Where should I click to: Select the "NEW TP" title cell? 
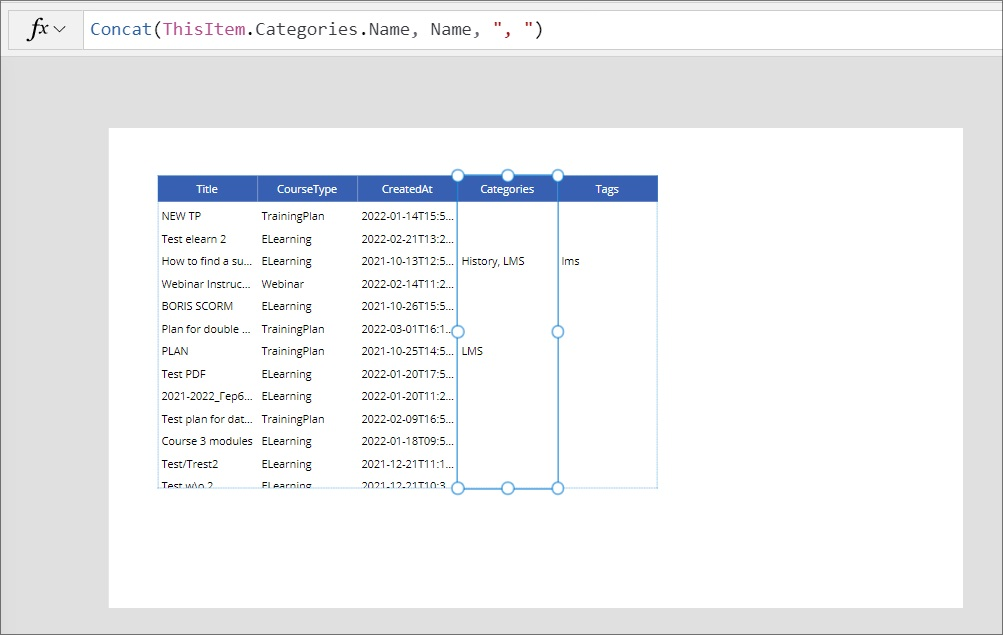[181, 216]
